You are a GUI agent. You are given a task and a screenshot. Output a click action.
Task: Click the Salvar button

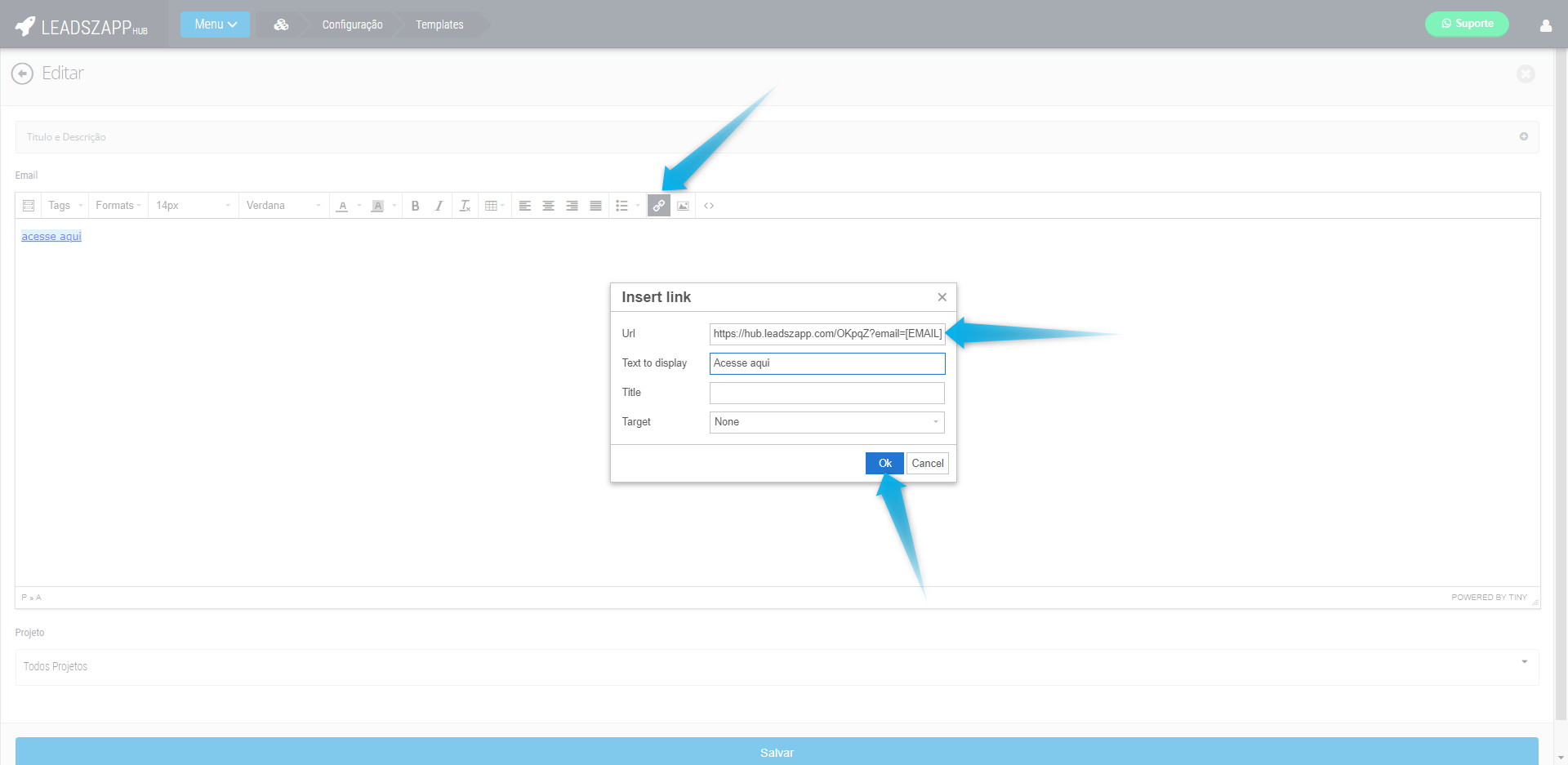(x=776, y=752)
